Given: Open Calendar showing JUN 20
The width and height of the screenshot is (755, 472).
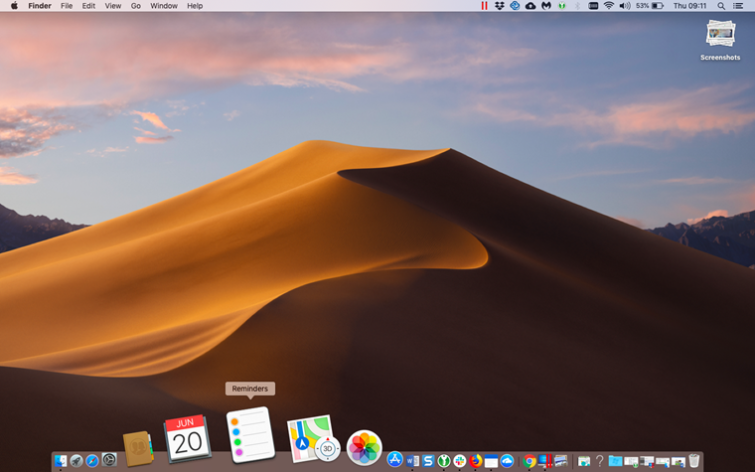Looking at the screenshot, I should click(x=187, y=439).
